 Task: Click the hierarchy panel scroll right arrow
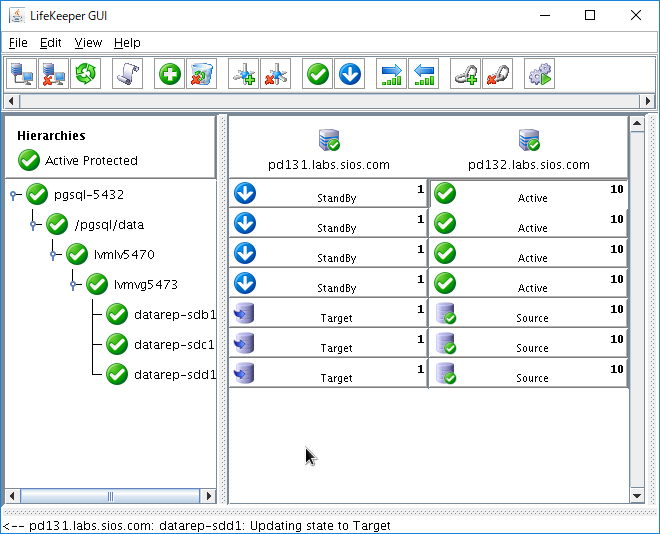point(208,496)
